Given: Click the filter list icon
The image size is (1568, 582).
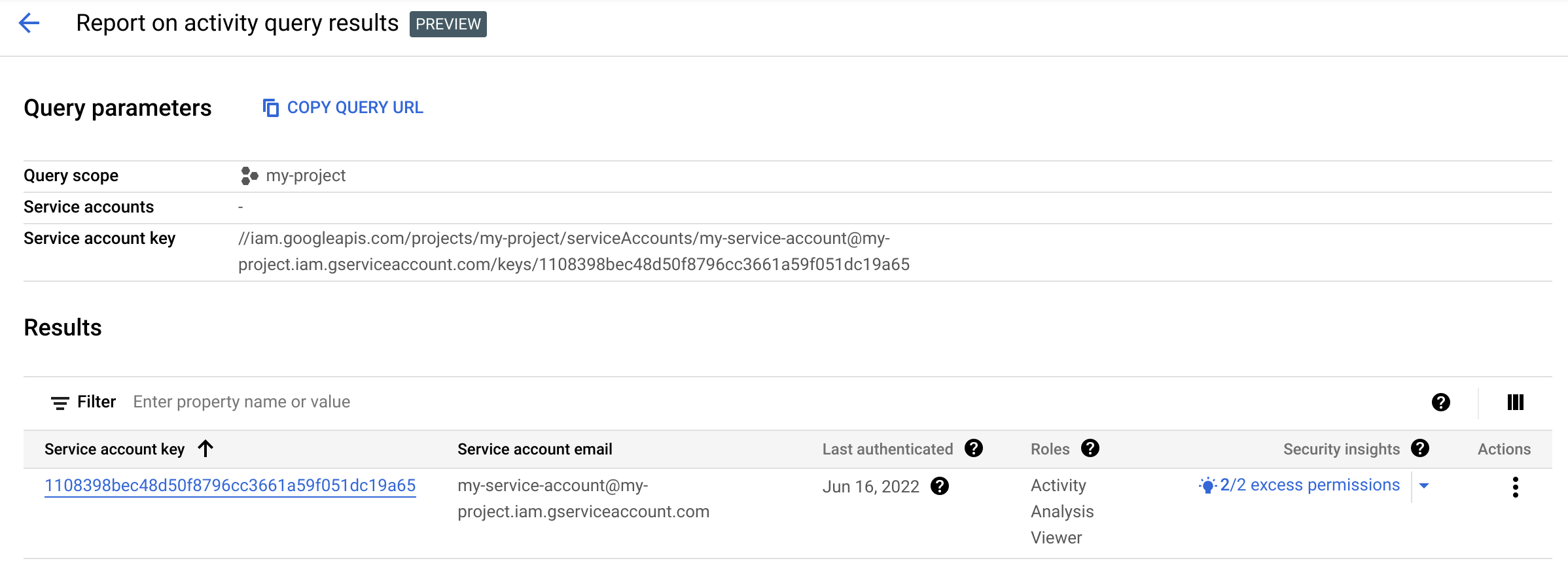Looking at the screenshot, I should click(60, 403).
